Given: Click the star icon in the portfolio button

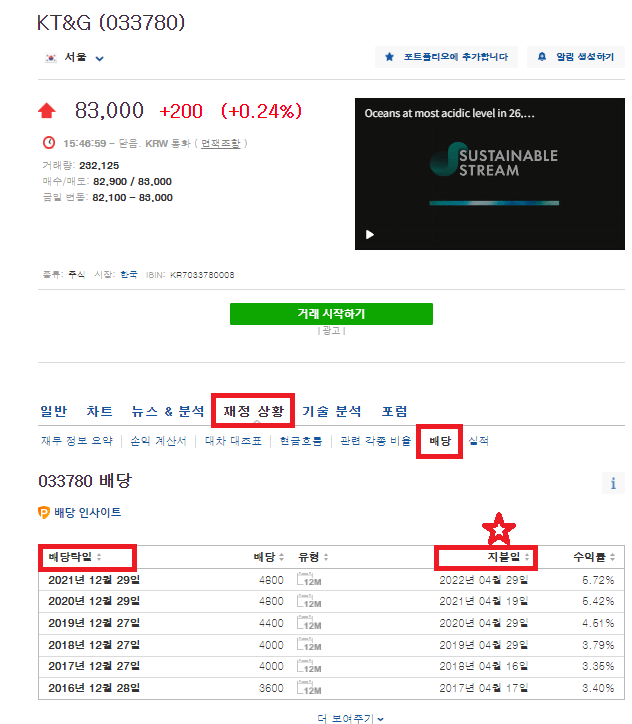Looking at the screenshot, I should point(389,57).
